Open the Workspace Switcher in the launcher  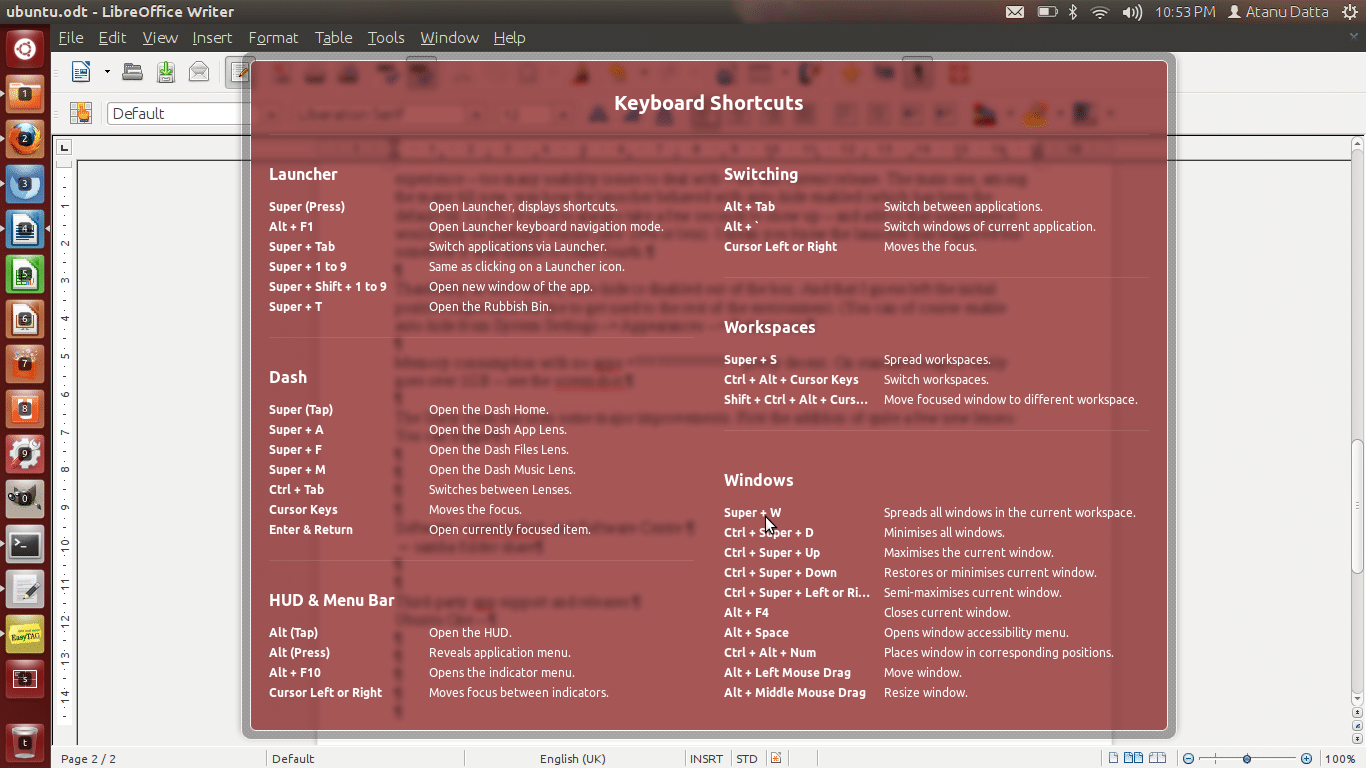(25, 680)
